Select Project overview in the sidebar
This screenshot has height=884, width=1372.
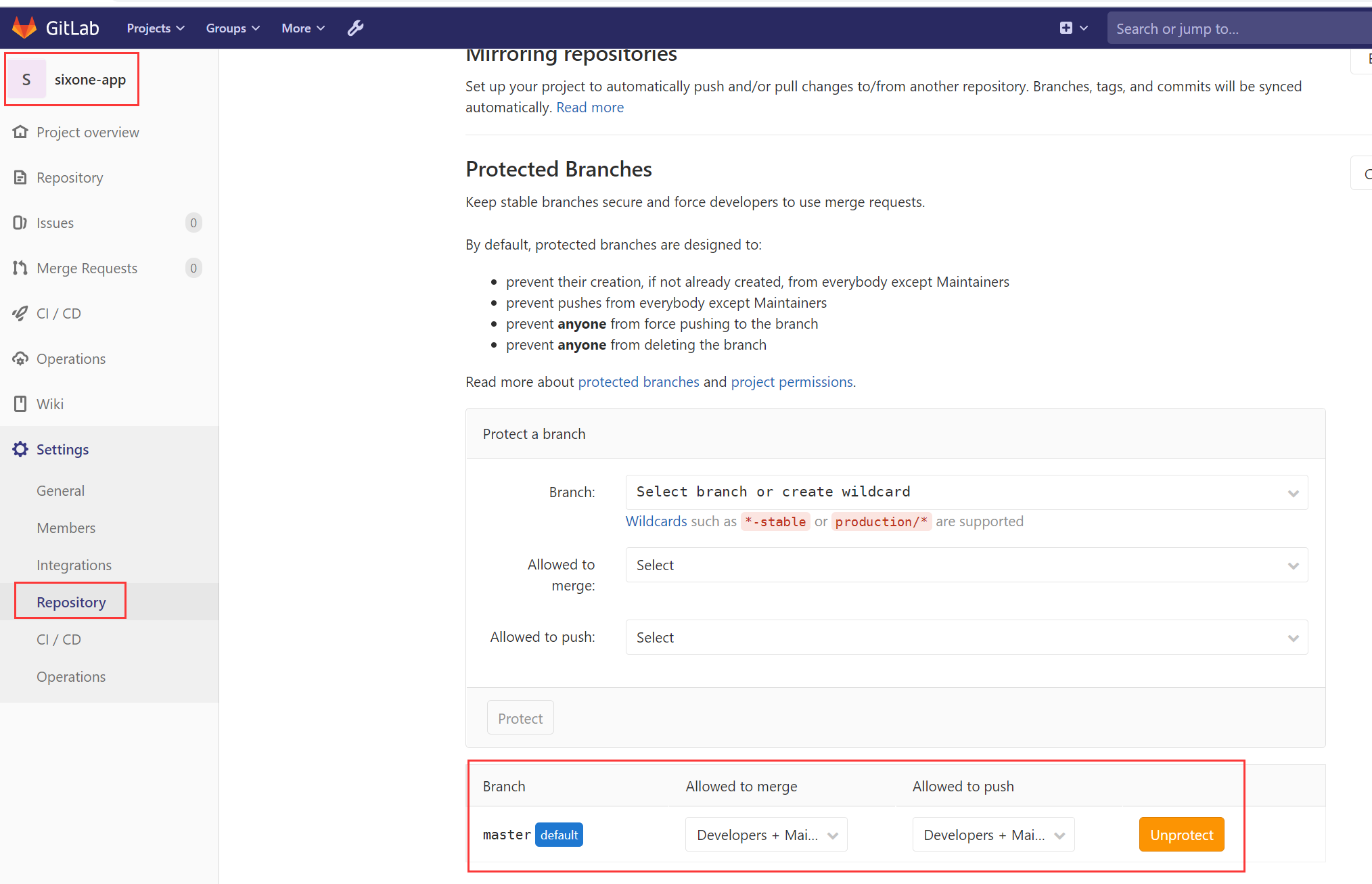(x=87, y=132)
